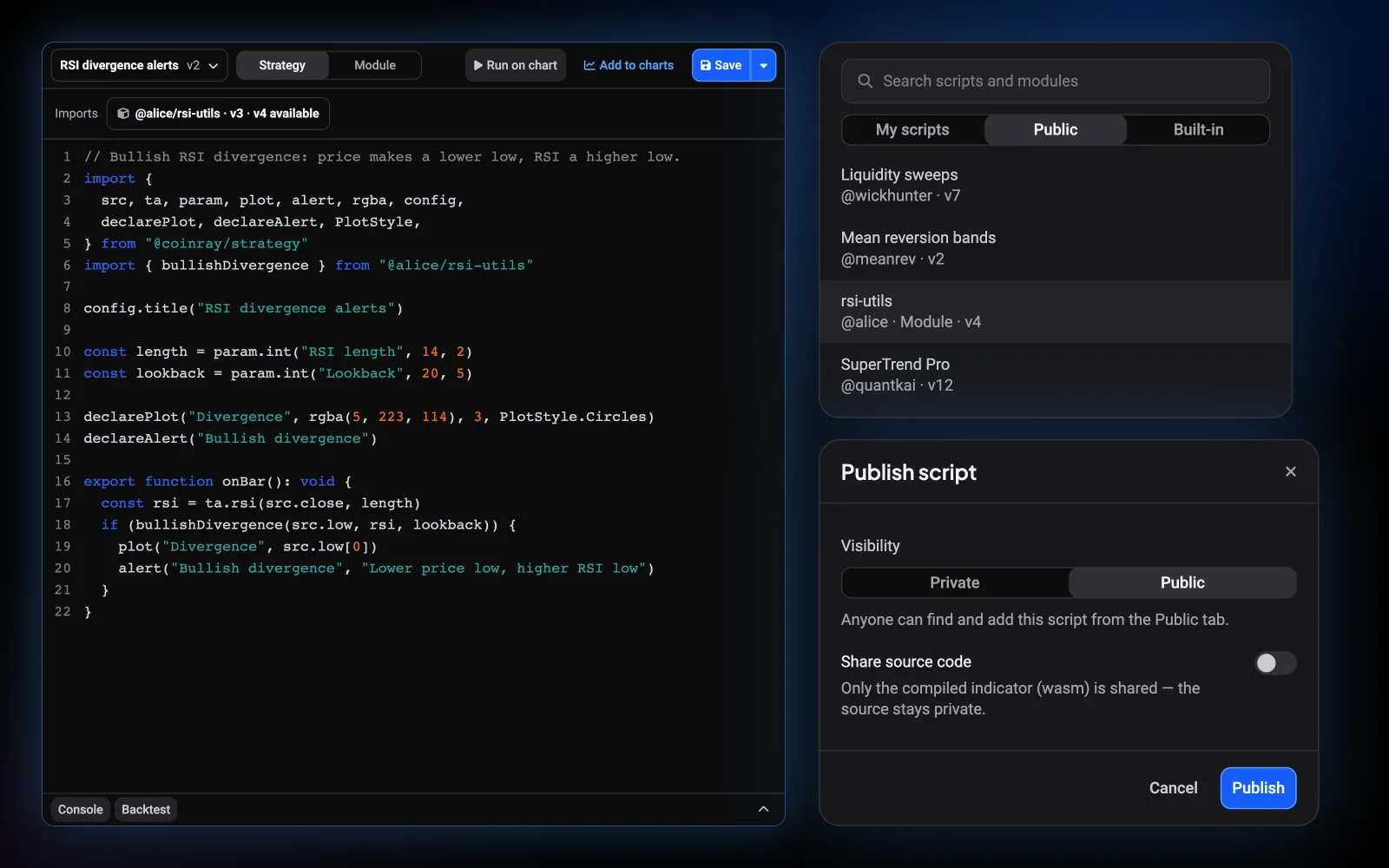Screen dimensions: 1389x868
Task: Select SuperTrend Pro script
Action: (1056, 375)
